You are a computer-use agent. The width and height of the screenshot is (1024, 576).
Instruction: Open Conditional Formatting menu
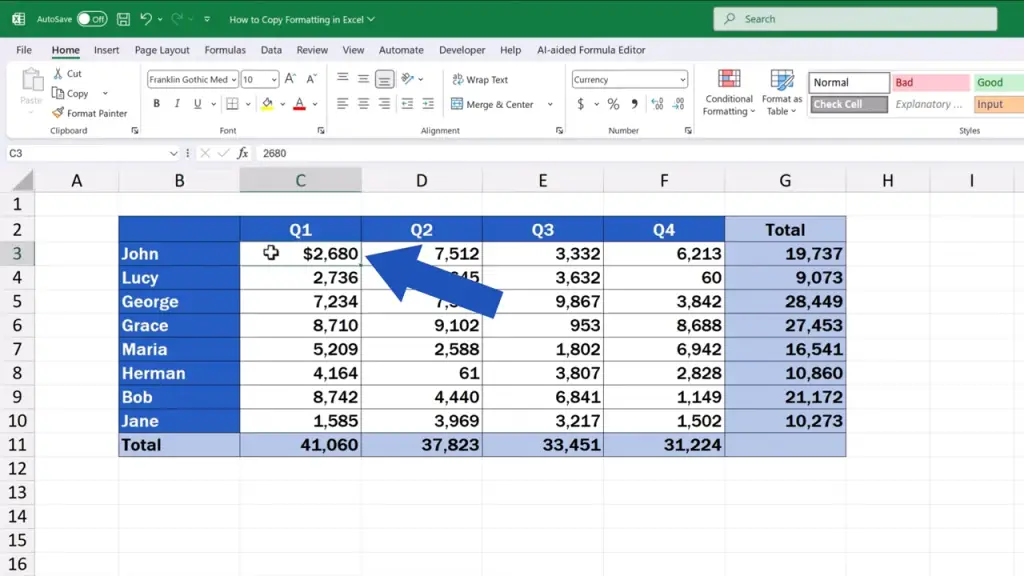point(728,93)
